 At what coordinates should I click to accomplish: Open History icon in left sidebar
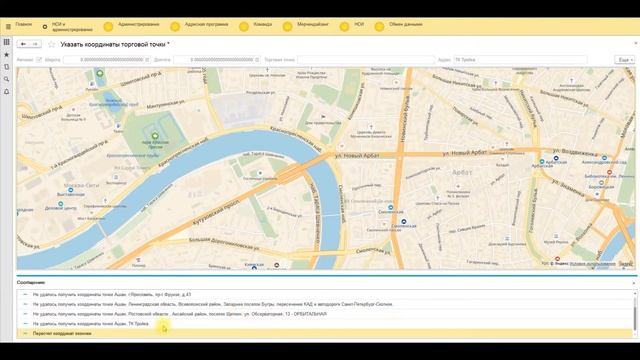tap(7, 67)
